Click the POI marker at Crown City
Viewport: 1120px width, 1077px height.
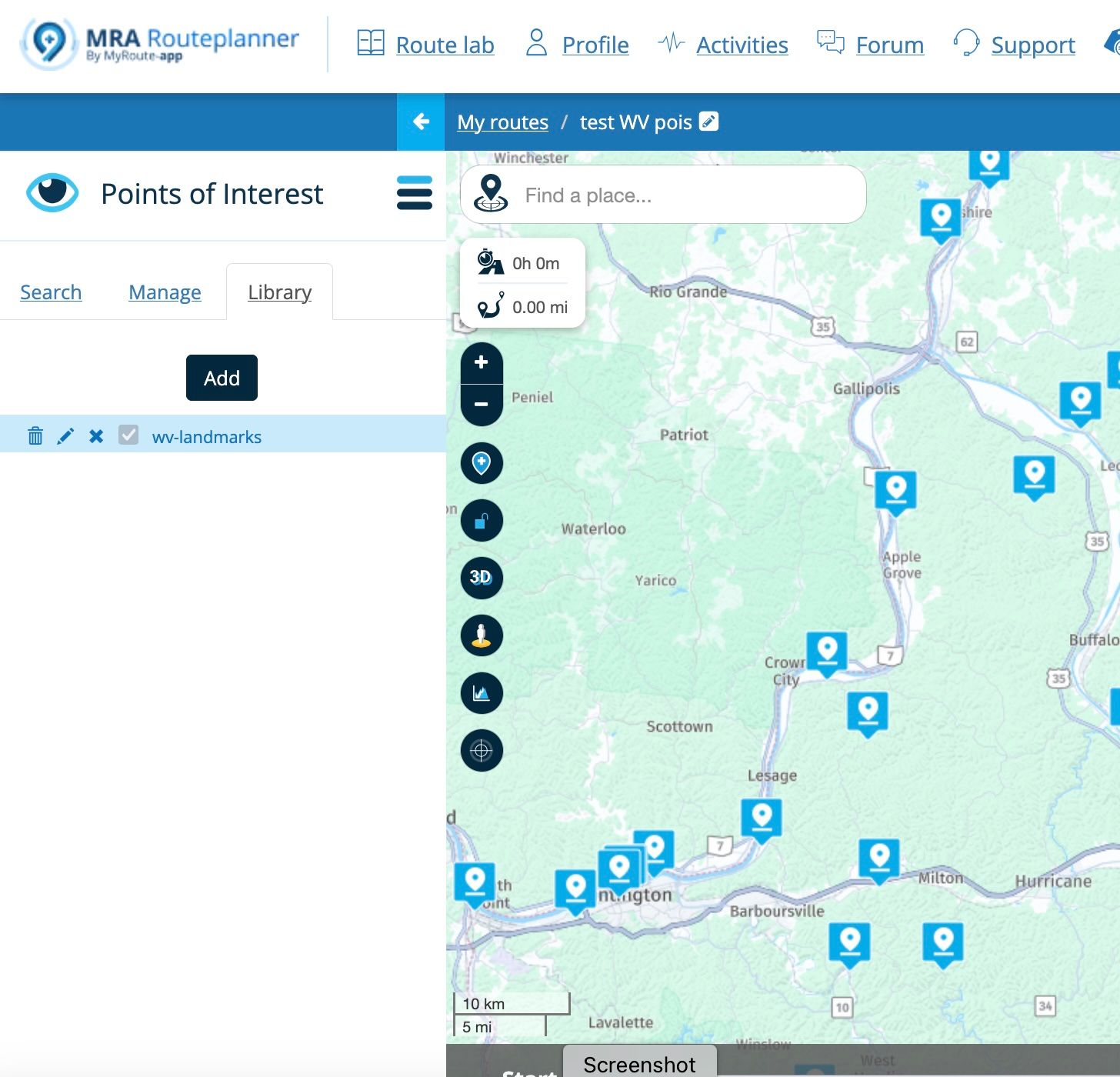[x=827, y=654]
